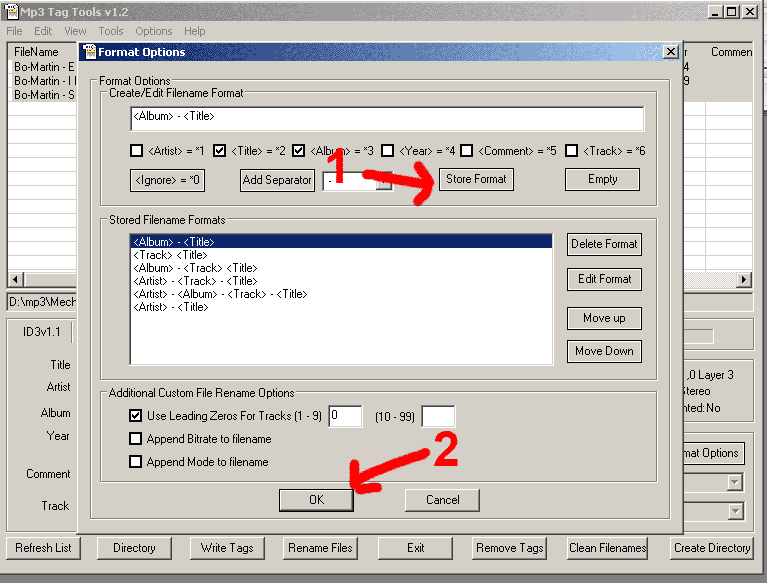Click Delete Format button
This screenshot has height=583, width=767.
[604, 244]
